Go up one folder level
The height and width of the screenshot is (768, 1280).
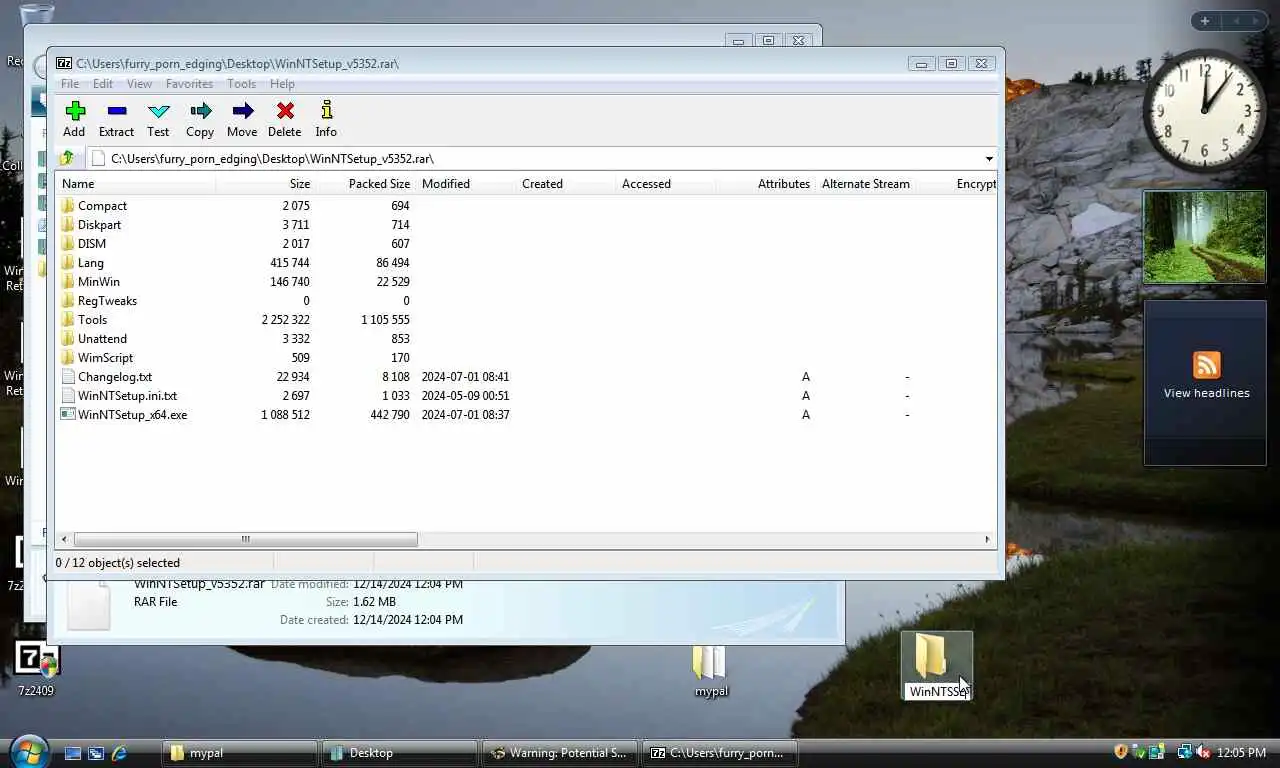point(67,158)
